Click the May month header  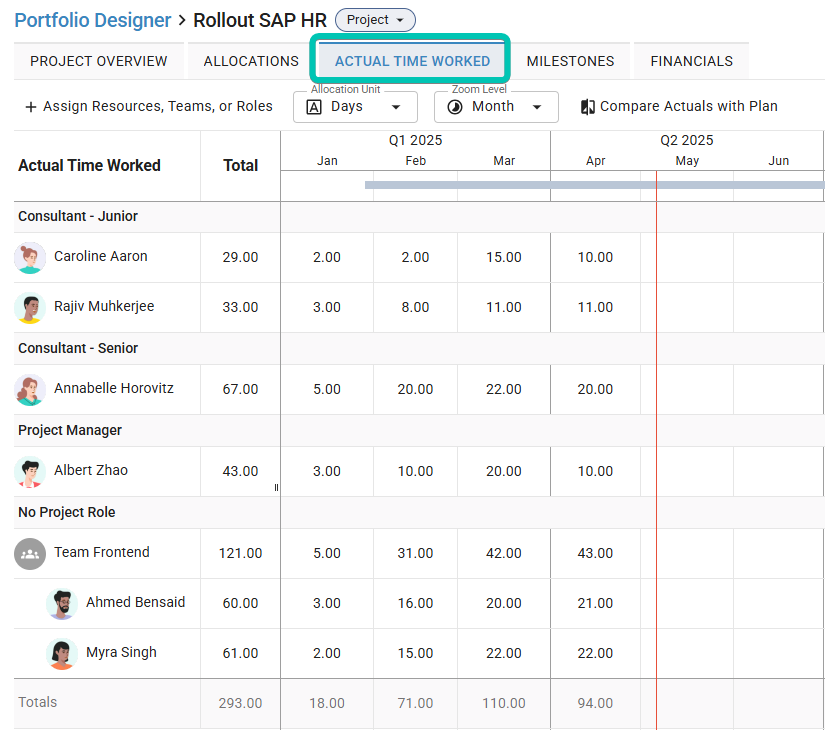[687, 161]
